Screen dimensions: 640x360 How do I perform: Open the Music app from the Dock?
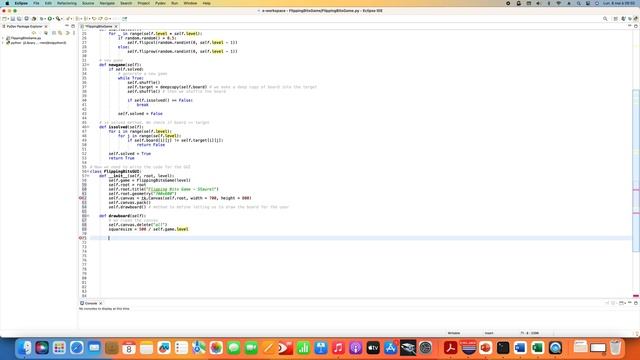338,348
